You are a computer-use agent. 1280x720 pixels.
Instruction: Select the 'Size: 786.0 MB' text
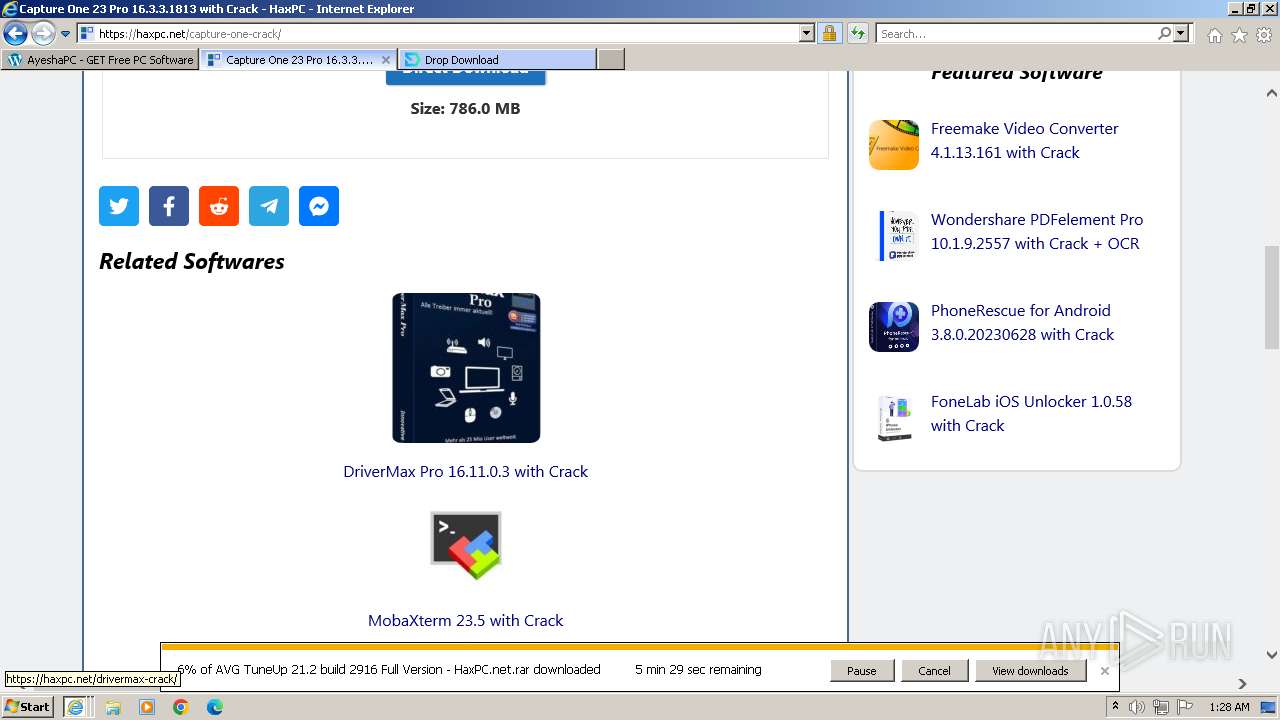point(465,108)
